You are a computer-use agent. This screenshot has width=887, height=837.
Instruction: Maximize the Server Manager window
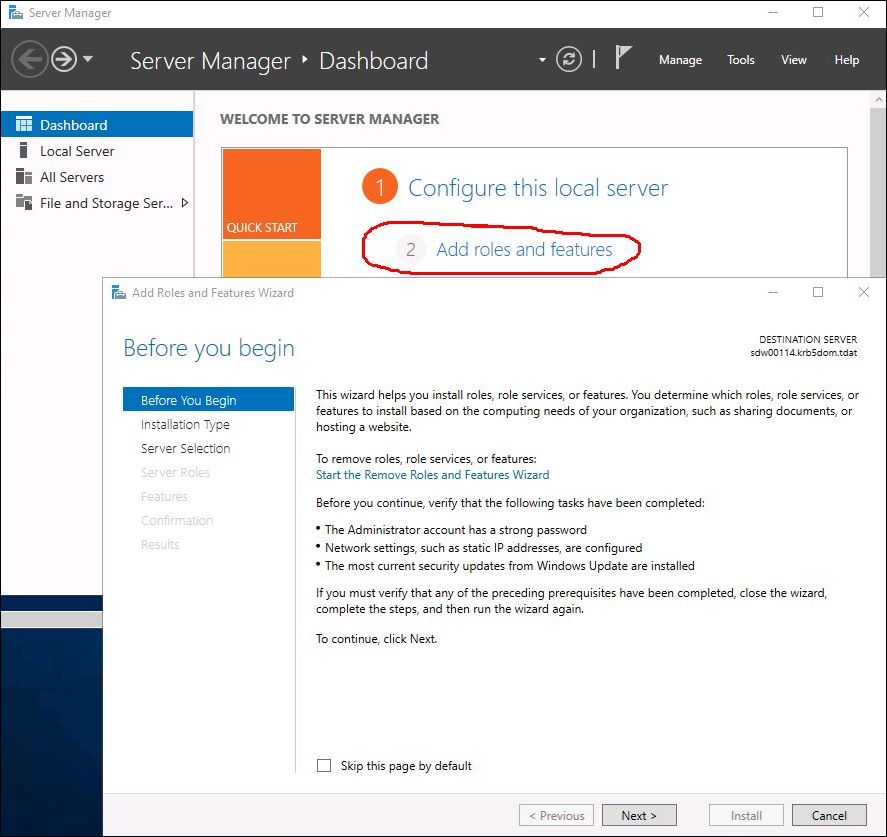[818, 12]
